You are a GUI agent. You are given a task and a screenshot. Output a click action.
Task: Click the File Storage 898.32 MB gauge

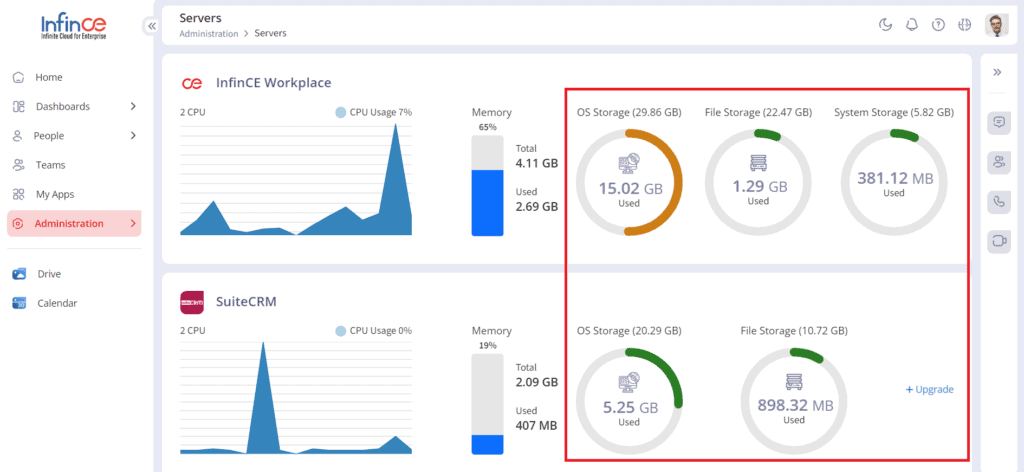point(794,401)
